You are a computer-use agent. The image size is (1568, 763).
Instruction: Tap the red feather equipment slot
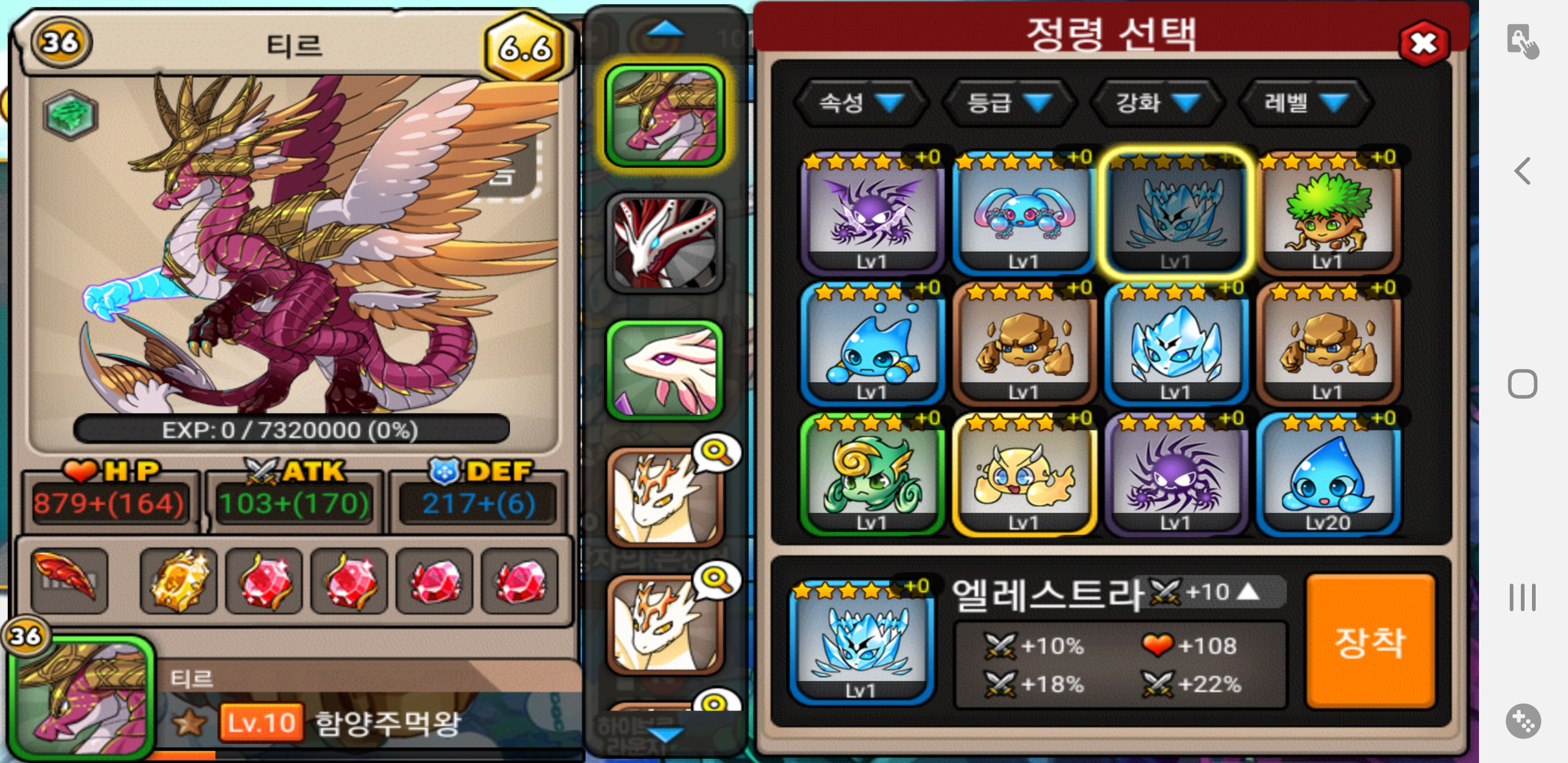coord(69,580)
